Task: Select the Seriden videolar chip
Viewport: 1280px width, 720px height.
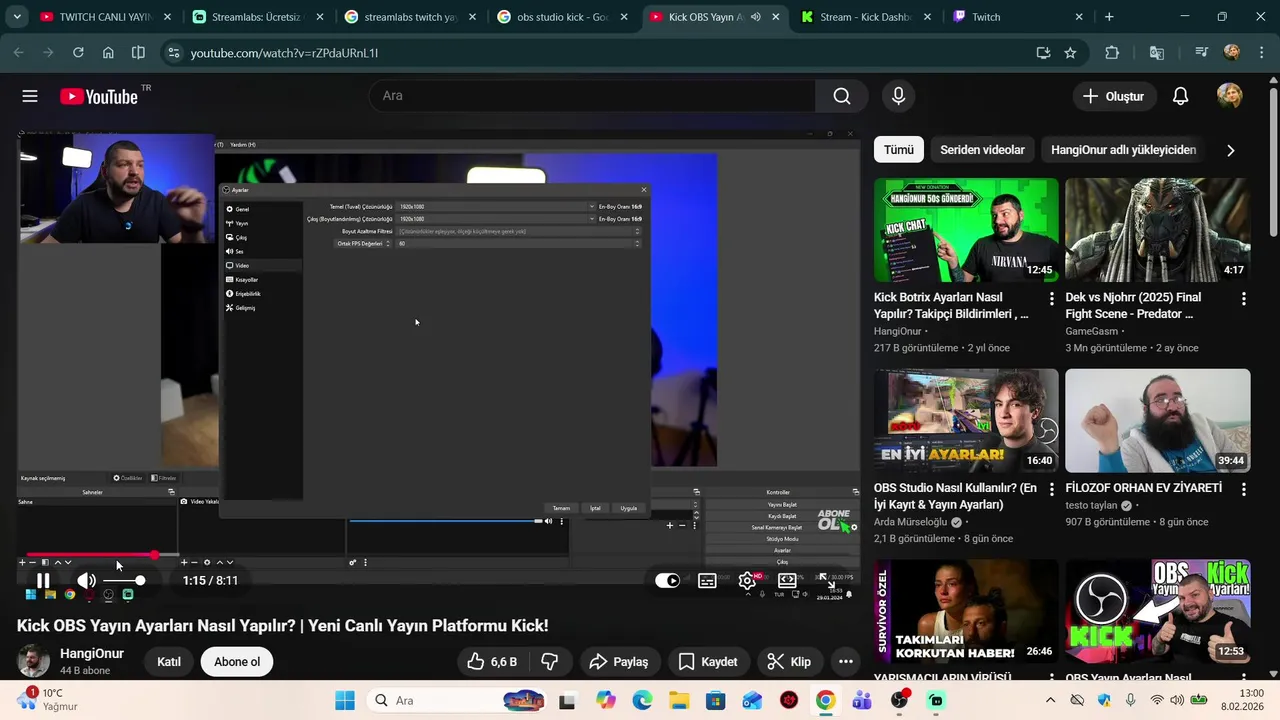Action: tap(982, 150)
